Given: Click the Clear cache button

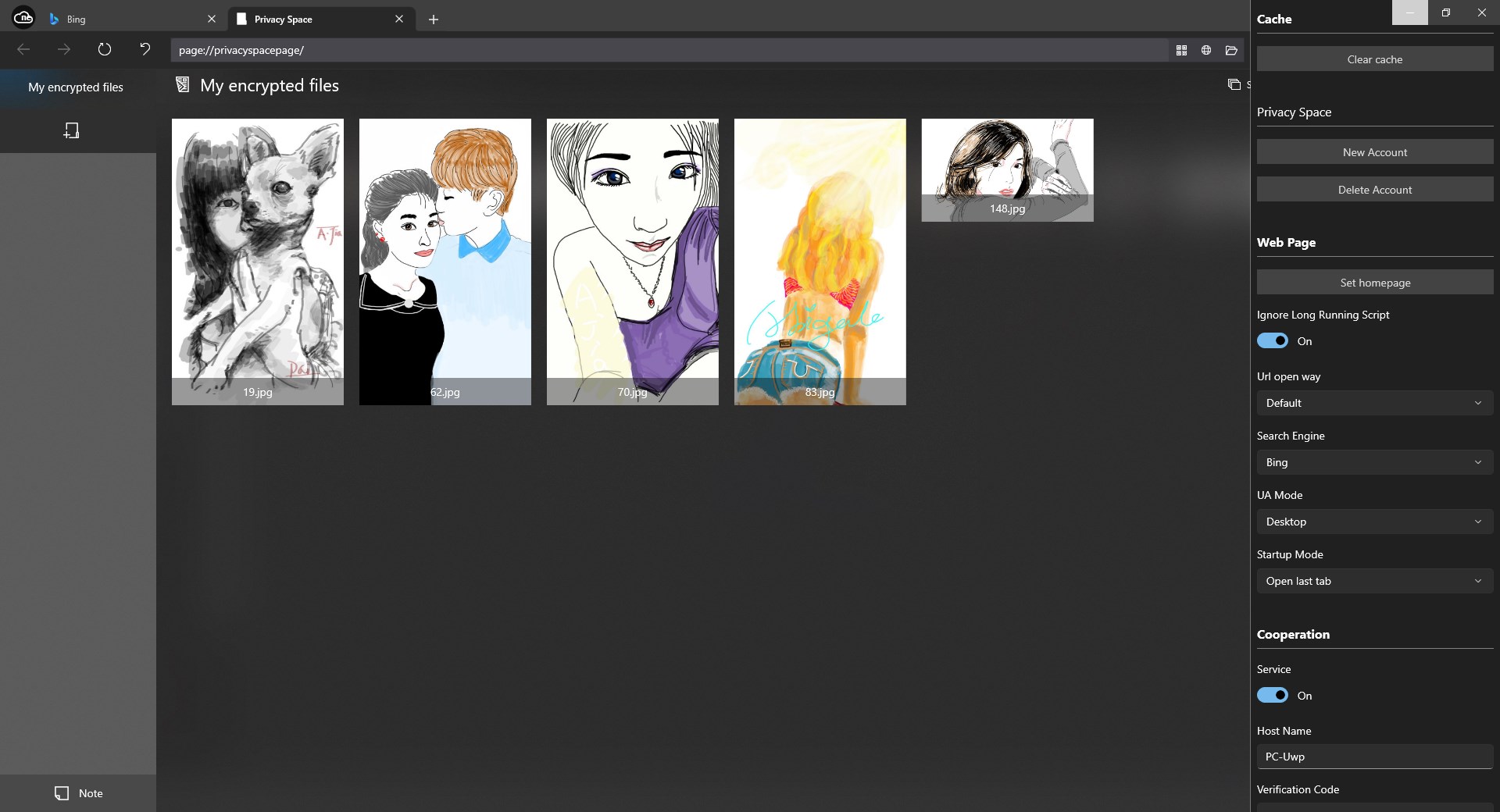Looking at the screenshot, I should (x=1375, y=59).
